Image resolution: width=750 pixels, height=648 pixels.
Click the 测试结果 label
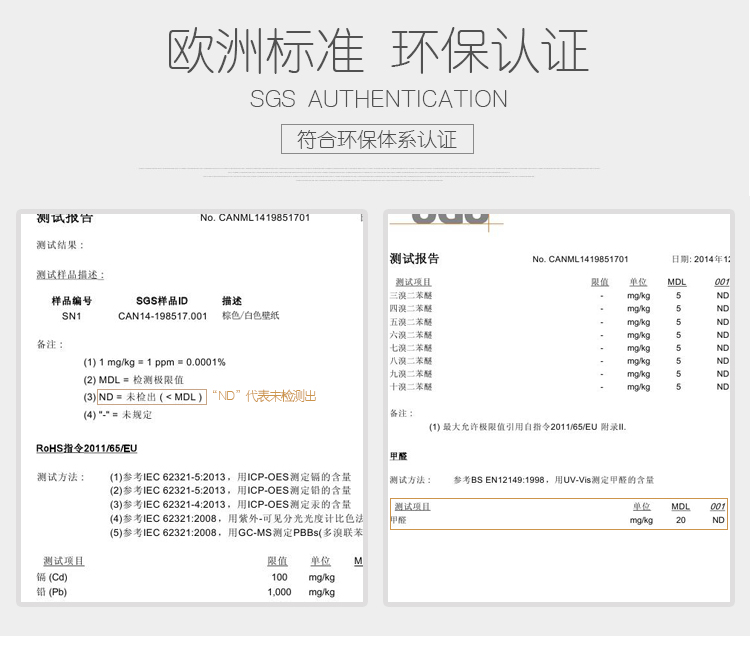click(x=60, y=245)
